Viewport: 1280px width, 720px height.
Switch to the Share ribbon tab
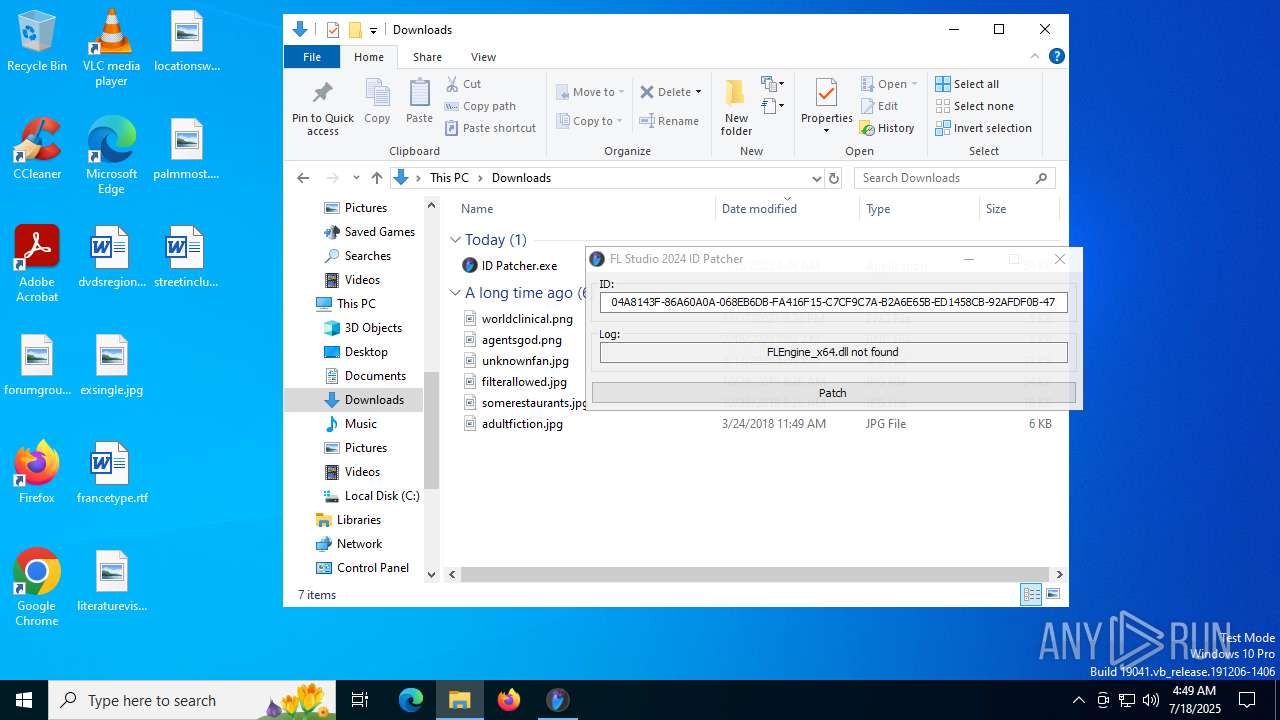tap(427, 57)
